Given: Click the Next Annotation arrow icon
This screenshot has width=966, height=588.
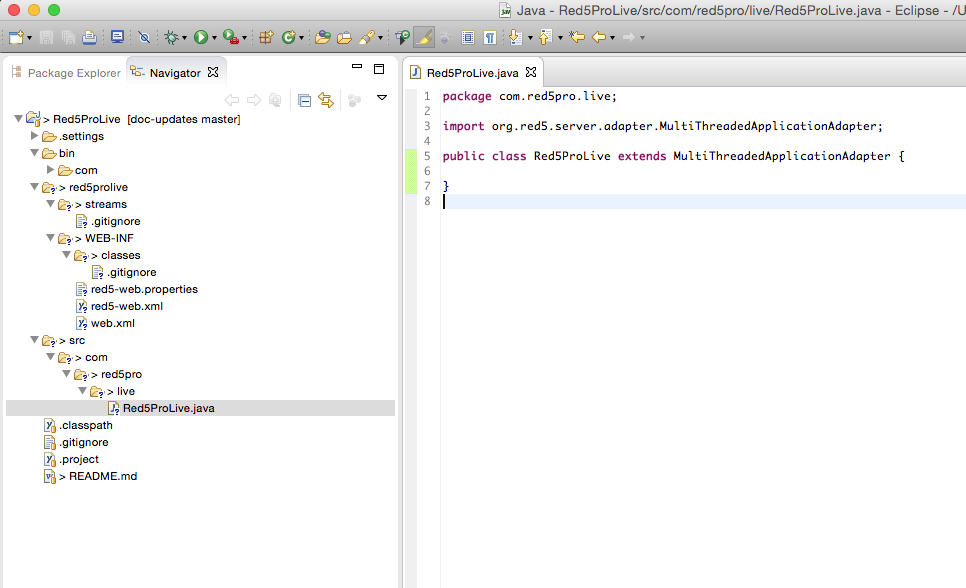Looking at the screenshot, I should 516,38.
